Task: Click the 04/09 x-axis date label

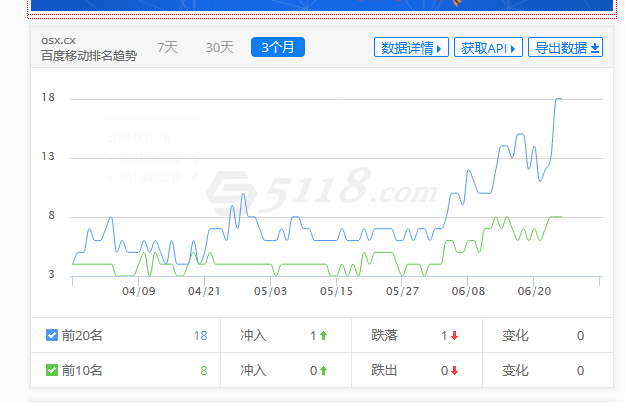Action: coord(139,291)
